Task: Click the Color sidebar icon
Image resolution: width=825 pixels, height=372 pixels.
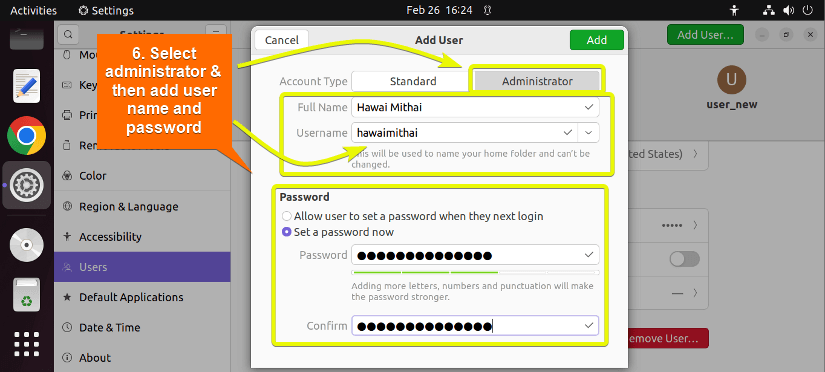Action: (67, 176)
